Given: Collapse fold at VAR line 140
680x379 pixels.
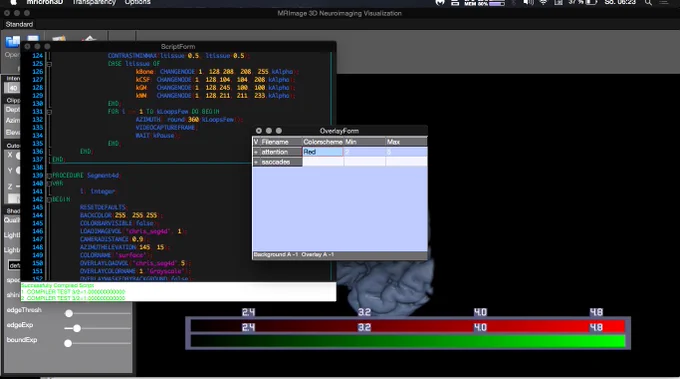Looking at the screenshot, I should [49, 183].
